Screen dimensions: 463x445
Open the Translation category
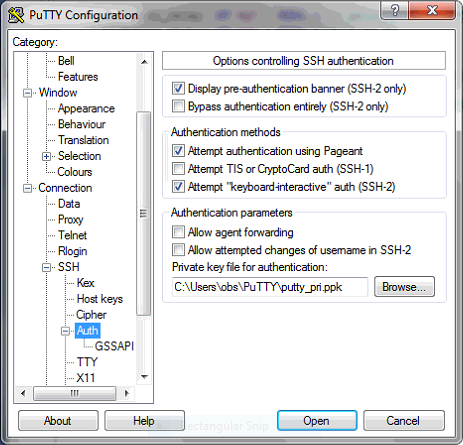click(x=83, y=140)
